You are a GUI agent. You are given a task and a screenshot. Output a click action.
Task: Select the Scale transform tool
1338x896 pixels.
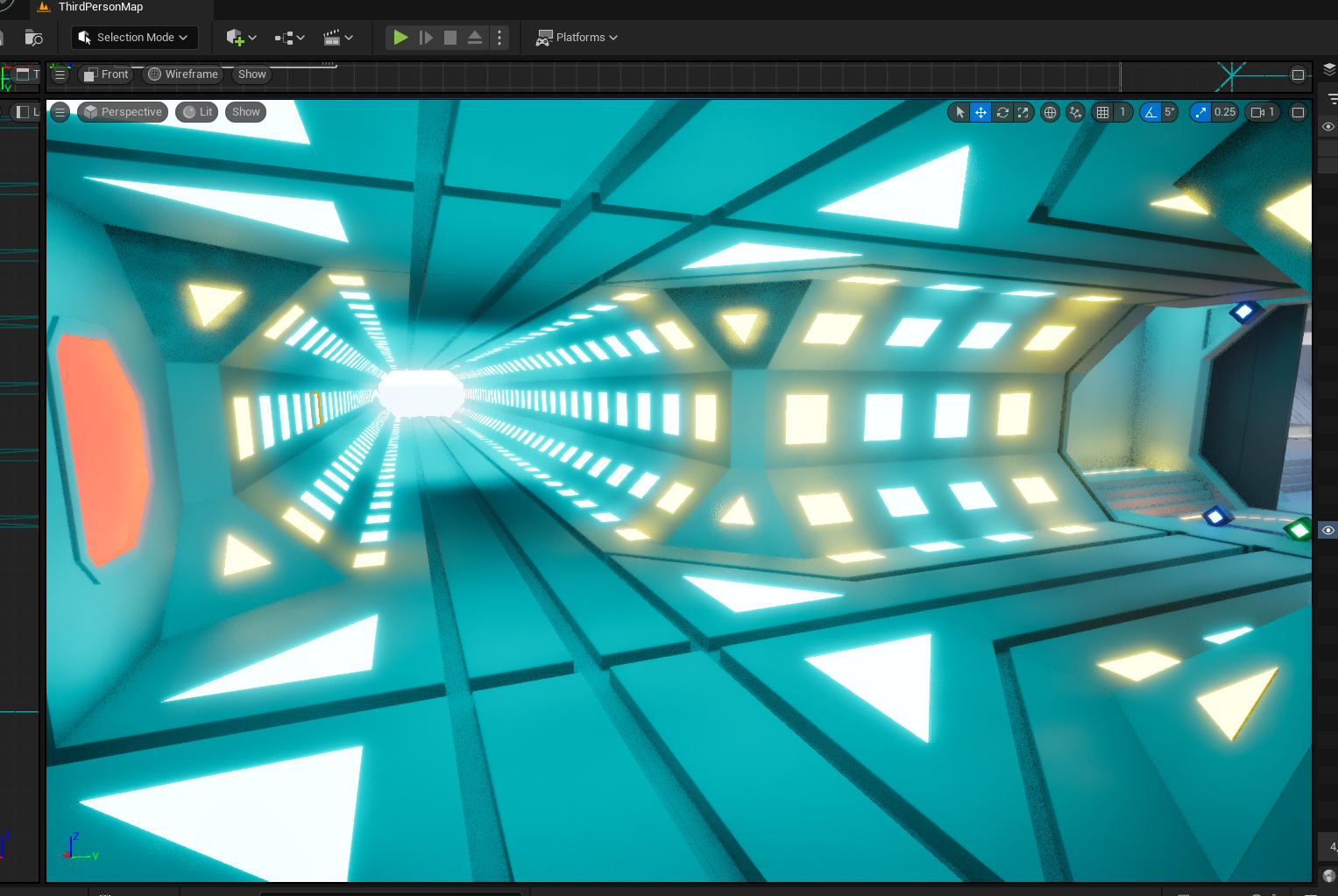[x=1023, y=112]
